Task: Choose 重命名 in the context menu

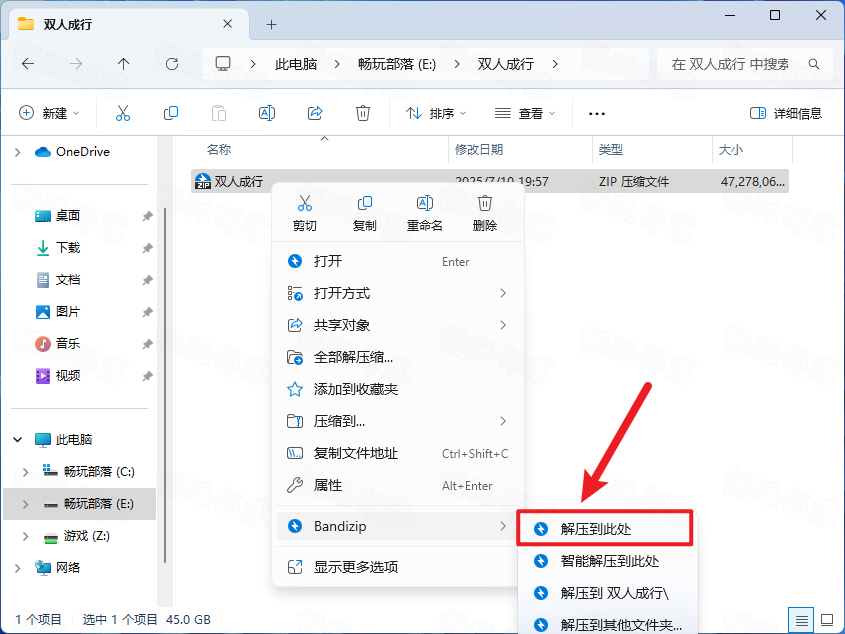Action: pyautogui.click(x=425, y=213)
